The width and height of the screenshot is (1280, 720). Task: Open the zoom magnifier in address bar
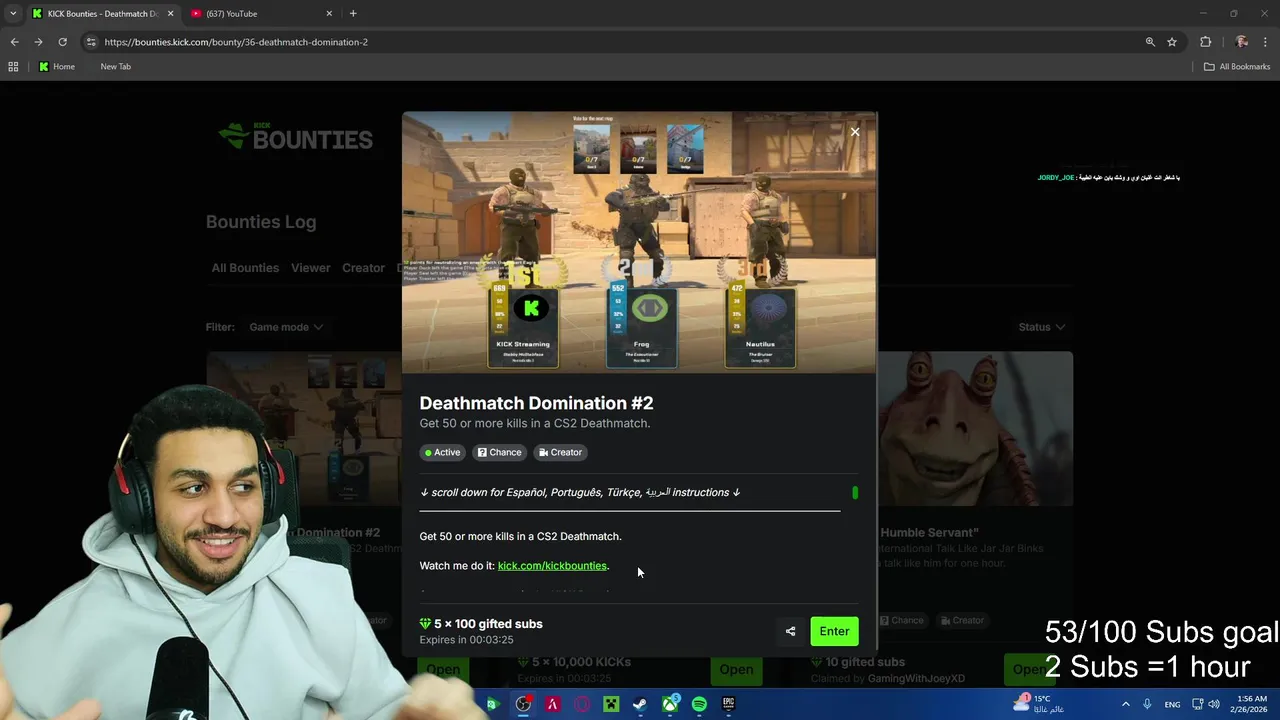tap(1150, 42)
